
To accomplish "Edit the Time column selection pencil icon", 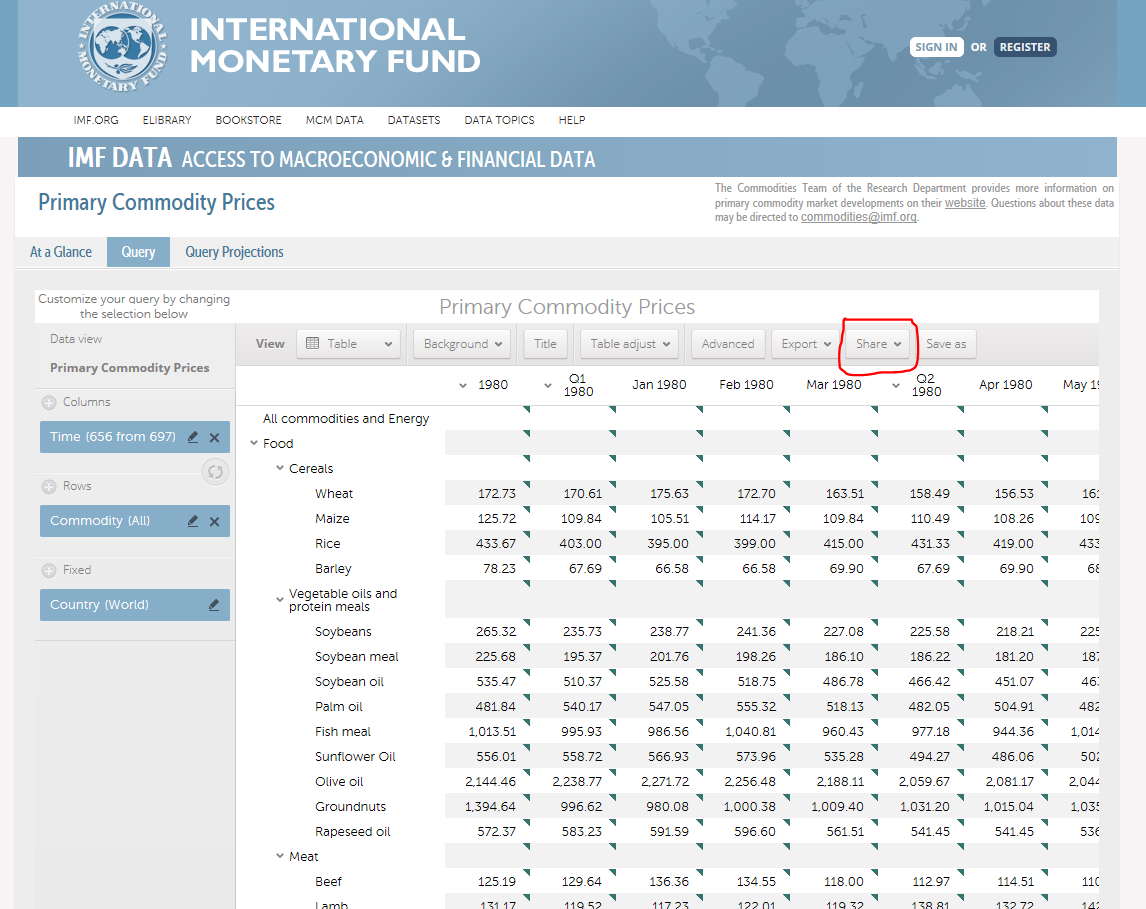I will pos(193,437).
